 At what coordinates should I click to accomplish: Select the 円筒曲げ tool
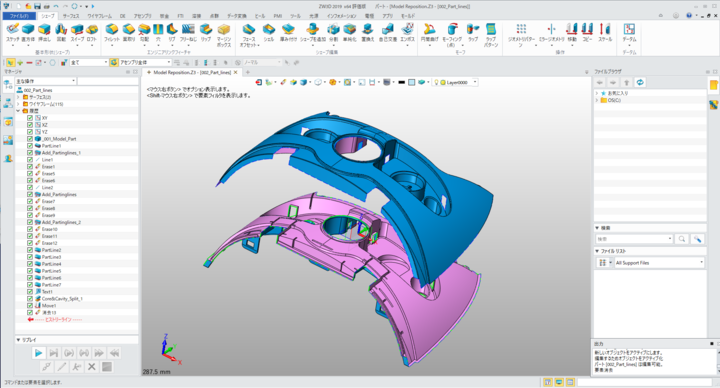click(x=430, y=33)
